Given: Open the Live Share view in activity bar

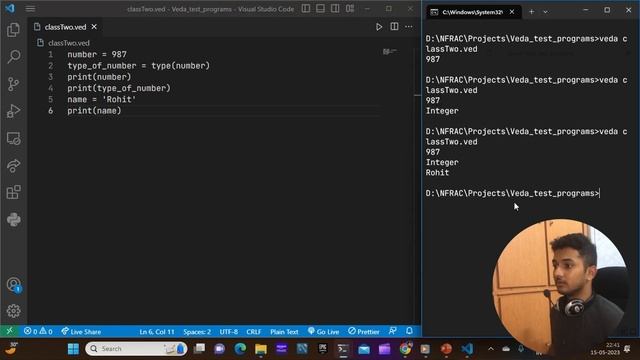Looking at the screenshot, I should [13, 165].
